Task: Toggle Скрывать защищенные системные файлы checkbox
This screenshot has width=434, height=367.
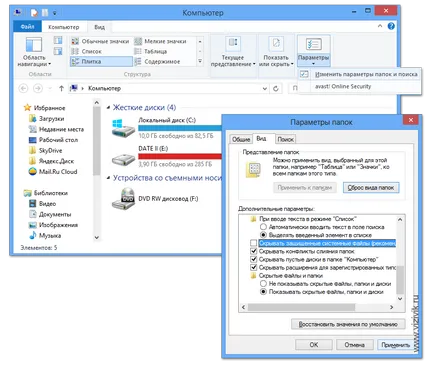Action: [x=254, y=243]
